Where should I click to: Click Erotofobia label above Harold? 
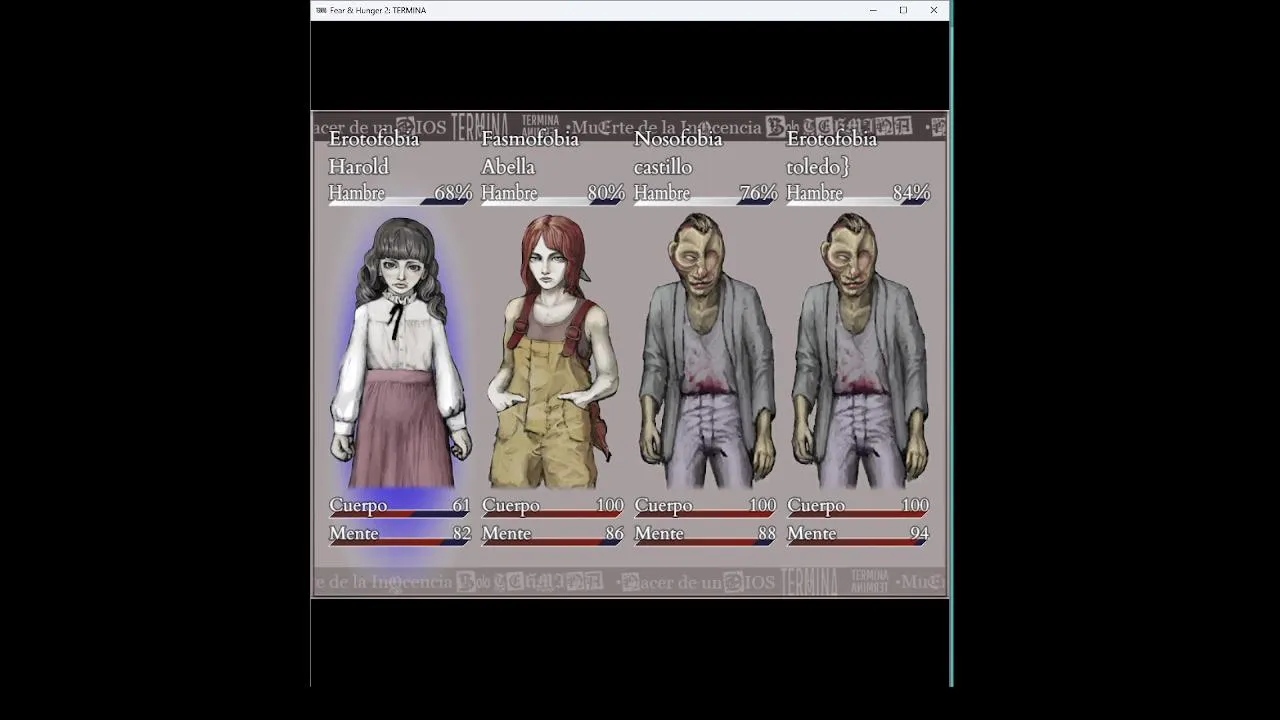tap(374, 139)
